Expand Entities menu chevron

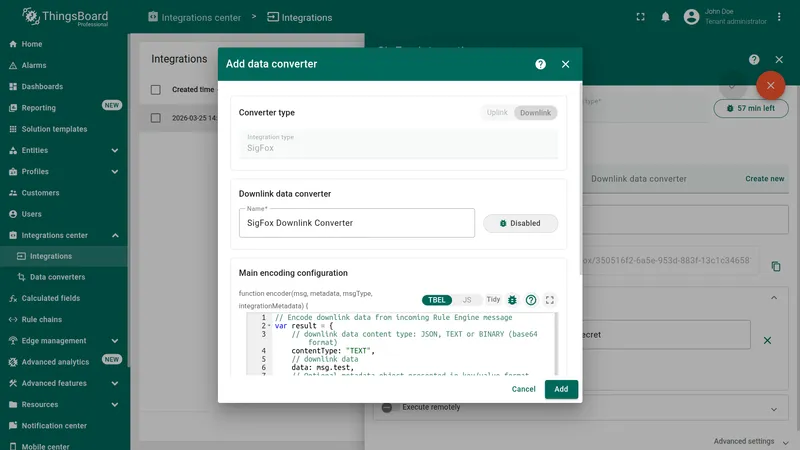(115, 151)
